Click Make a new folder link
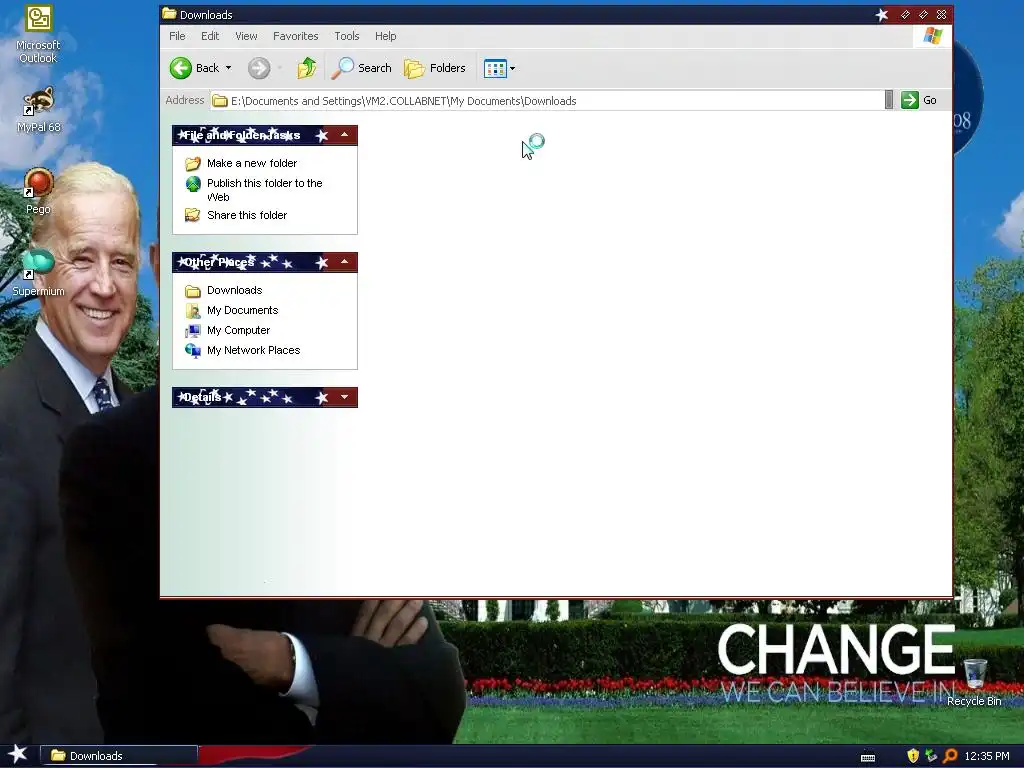Viewport: 1024px width, 768px height. pos(252,163)
